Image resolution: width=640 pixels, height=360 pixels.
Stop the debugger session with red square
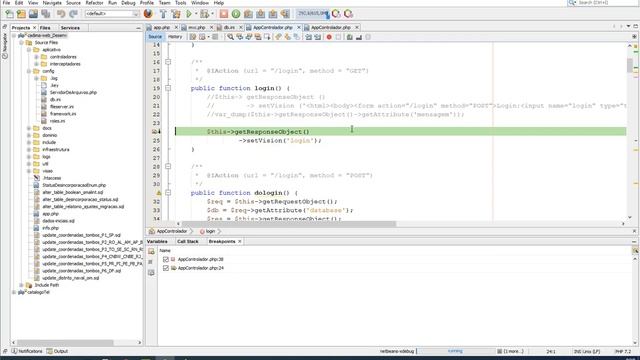(x=224, y=14)
